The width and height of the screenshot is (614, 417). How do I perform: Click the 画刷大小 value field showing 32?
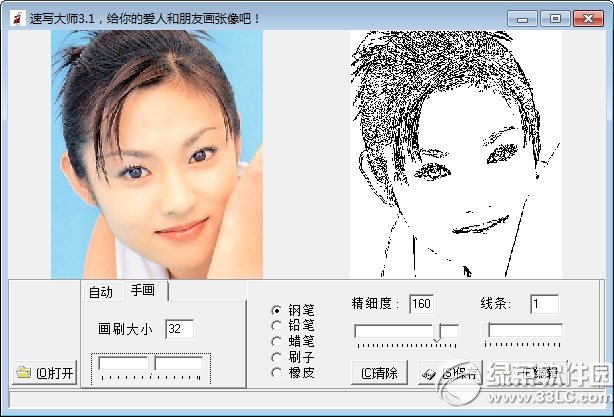pos(179,329)
